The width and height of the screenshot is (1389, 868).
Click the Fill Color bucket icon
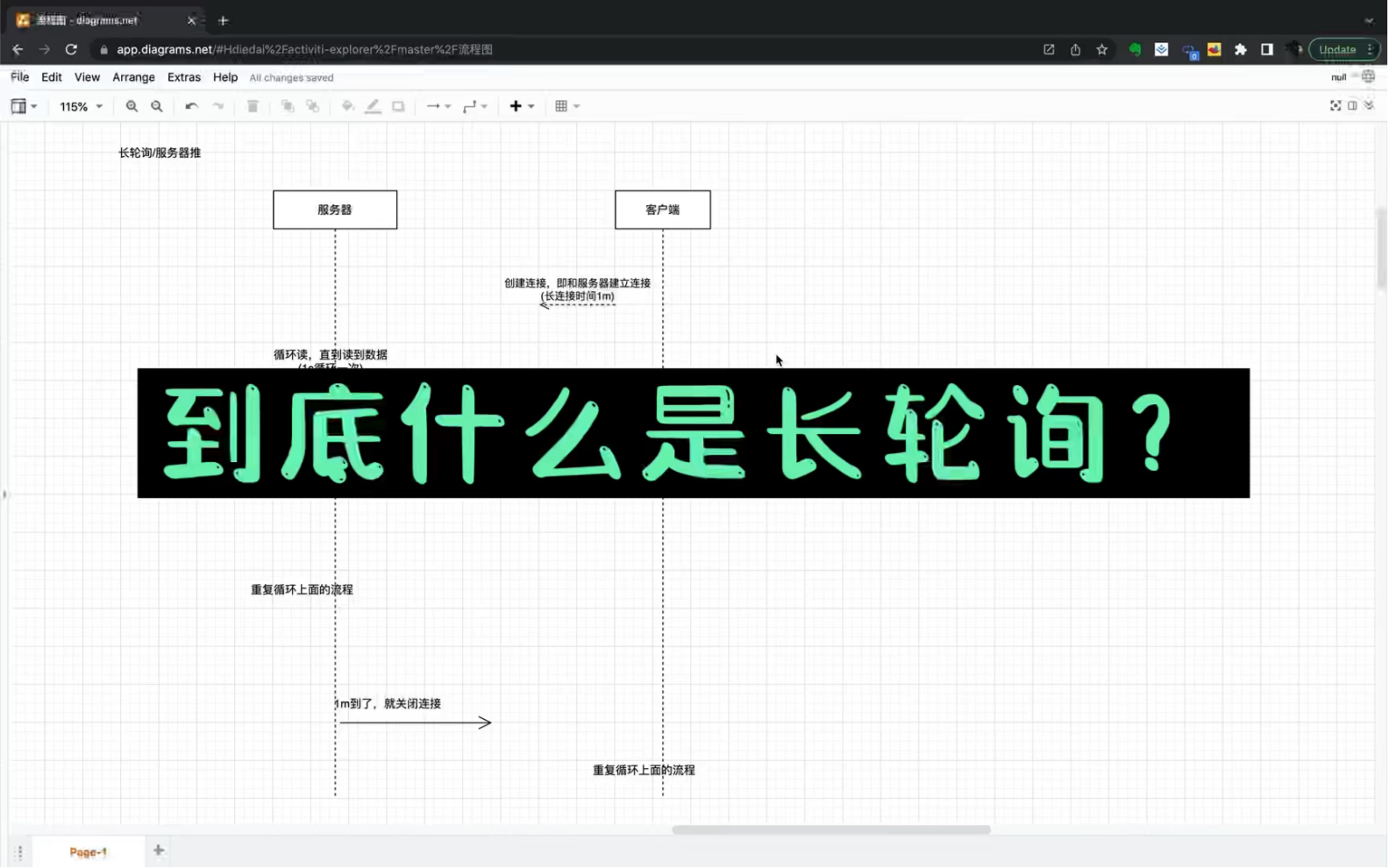pos(347,106)
